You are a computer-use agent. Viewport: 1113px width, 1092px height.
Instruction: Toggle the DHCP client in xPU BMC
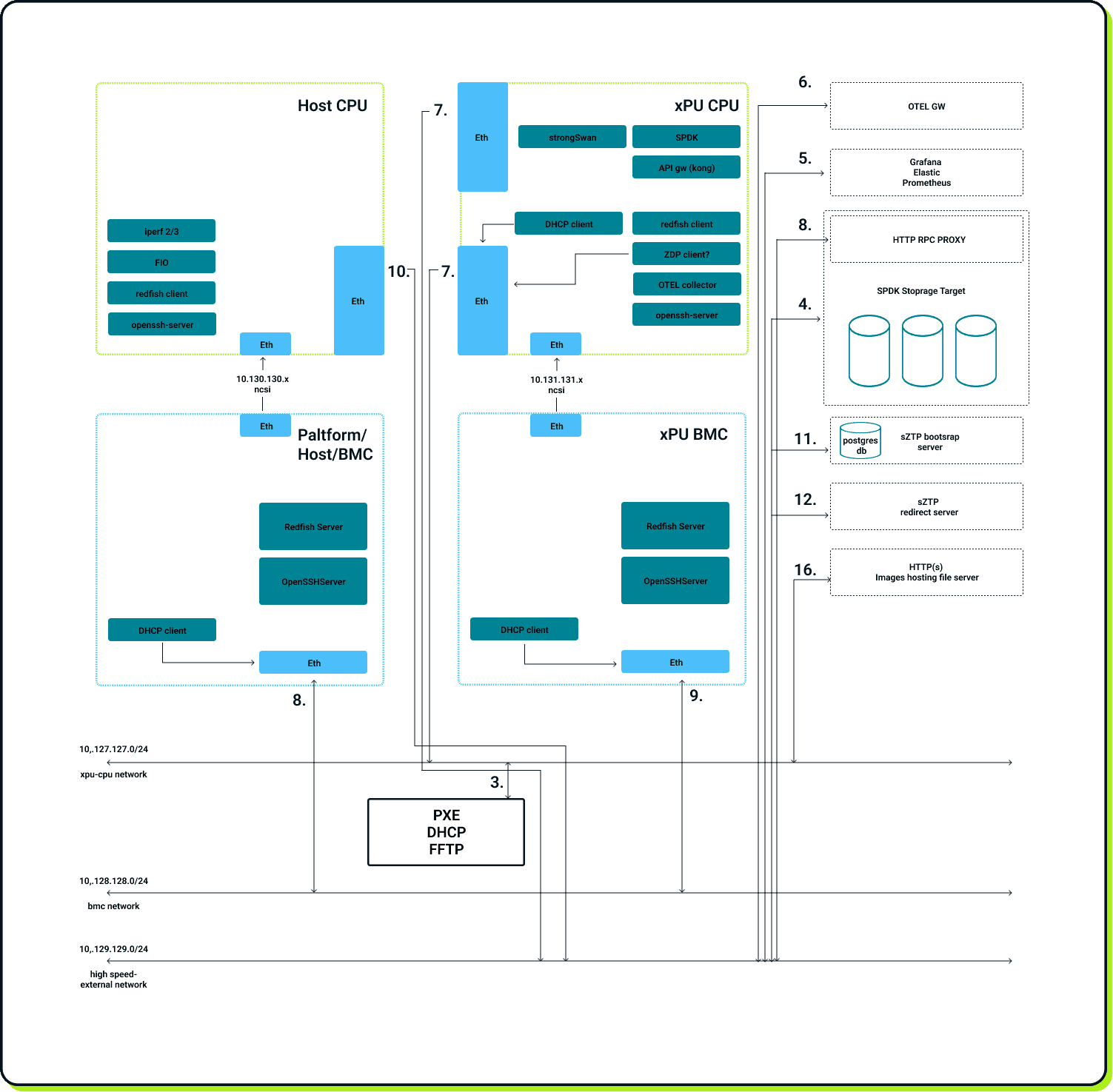point(524,629)
